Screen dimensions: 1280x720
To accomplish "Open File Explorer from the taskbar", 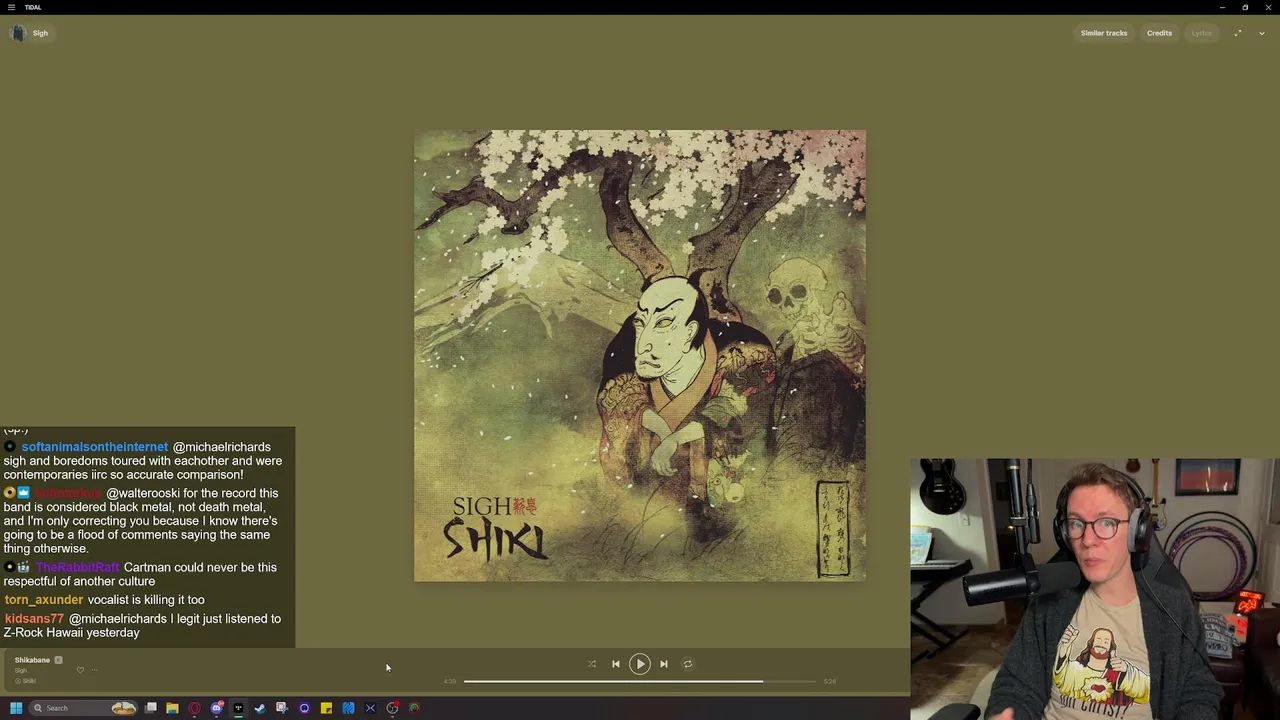I will click(172, 708).
